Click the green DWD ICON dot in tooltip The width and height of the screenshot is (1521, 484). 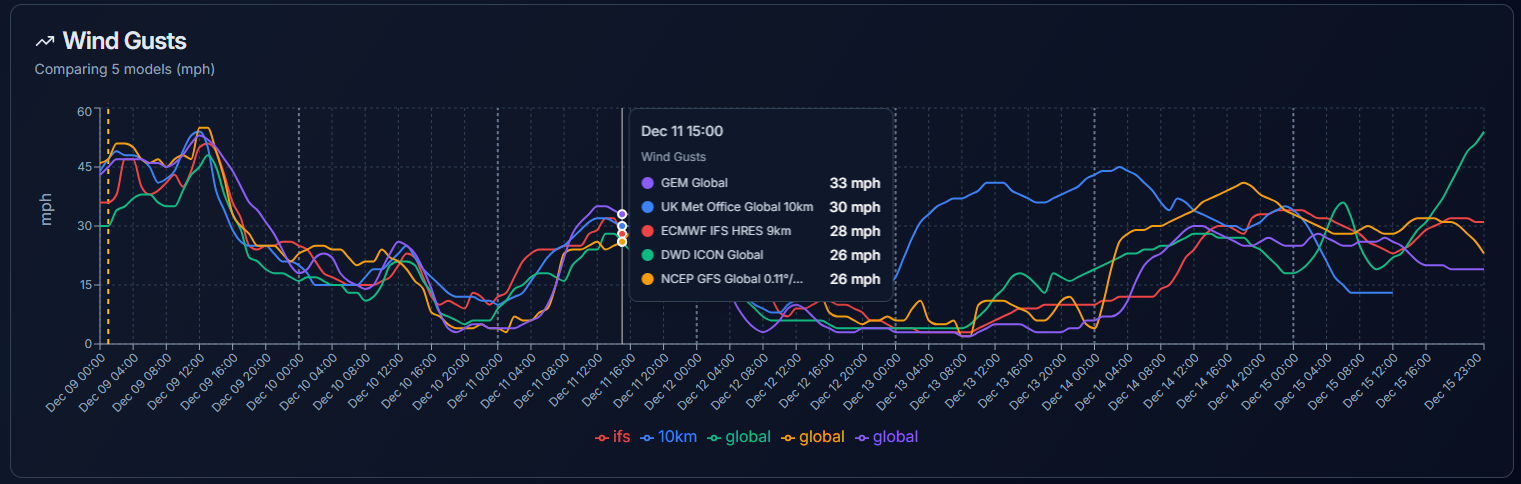click(x=647, y=255)
